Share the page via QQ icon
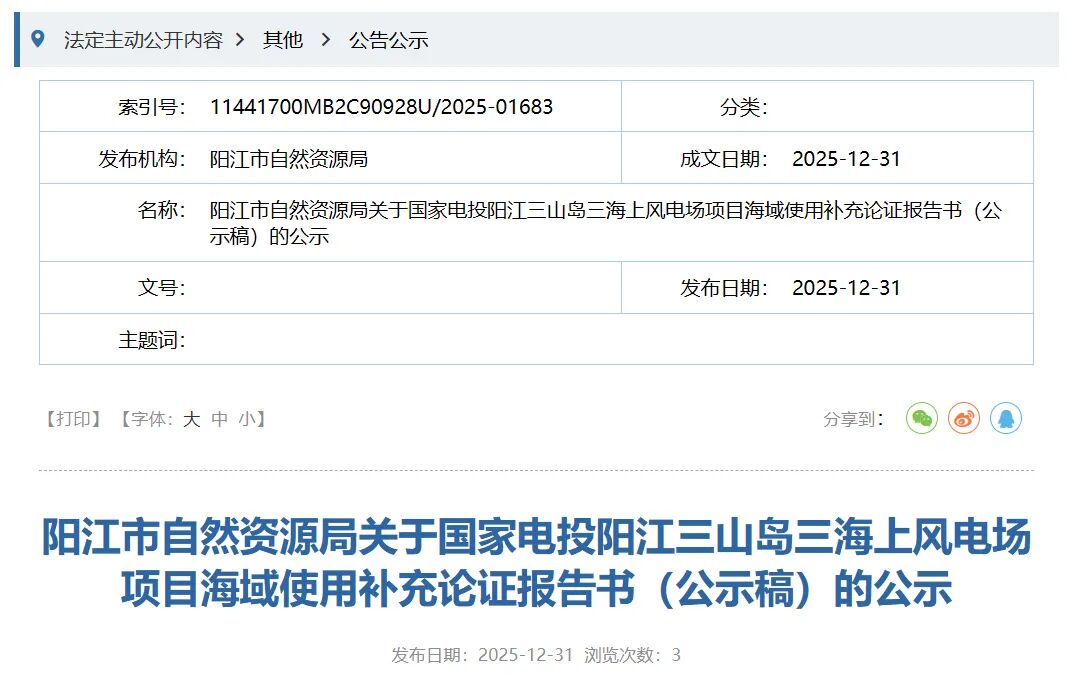Screen dimensions: 1068x675 pos(1005,419)
